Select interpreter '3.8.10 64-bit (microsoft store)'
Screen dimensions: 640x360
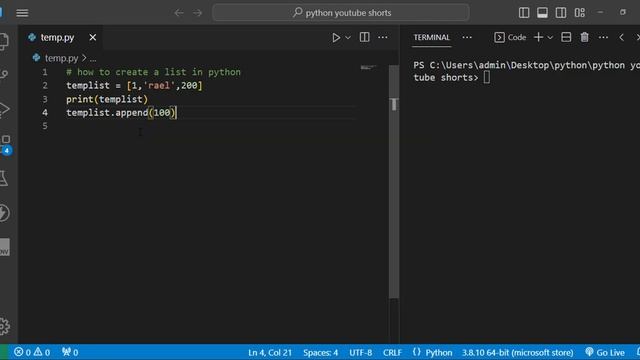pyautogui.click(x=518, y=353)
